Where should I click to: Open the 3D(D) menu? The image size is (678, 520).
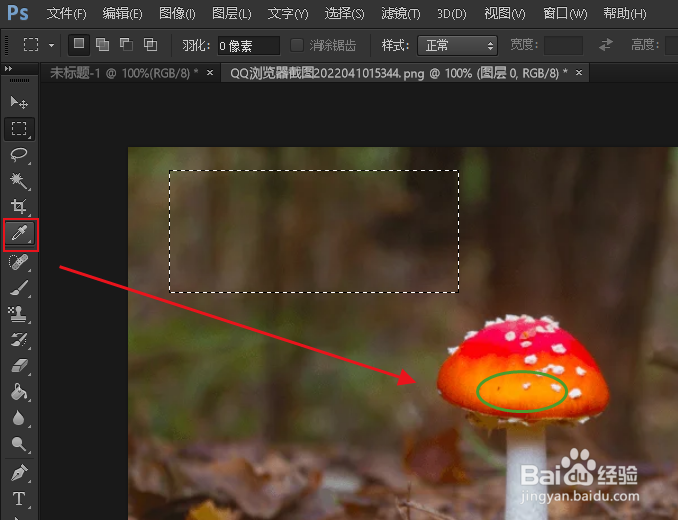[x=451, y=14]
